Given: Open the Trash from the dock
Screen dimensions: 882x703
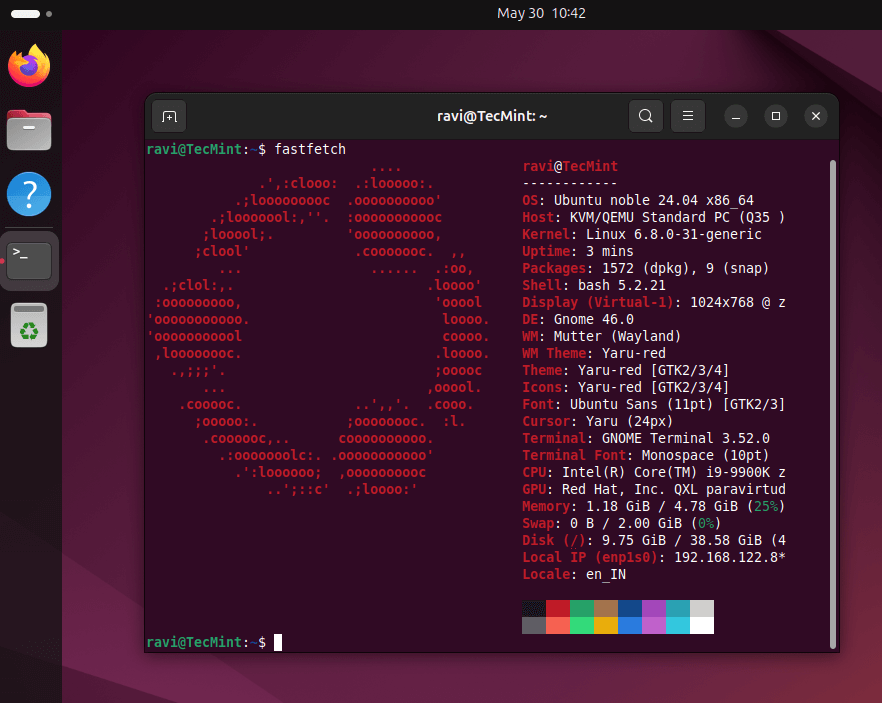Looking at the screenshot, I should (29, 325).
